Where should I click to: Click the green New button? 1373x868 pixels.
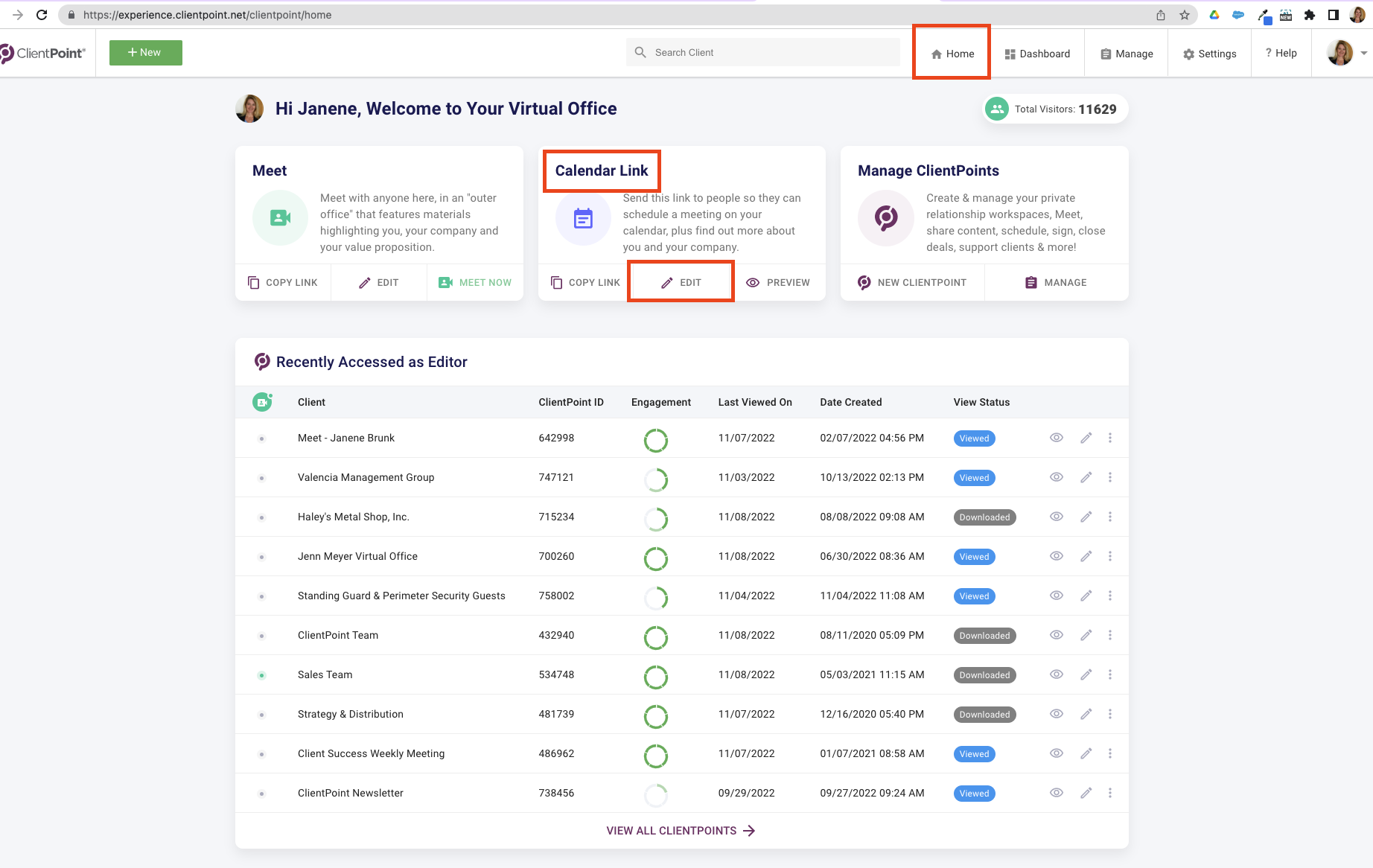point(146,53)
